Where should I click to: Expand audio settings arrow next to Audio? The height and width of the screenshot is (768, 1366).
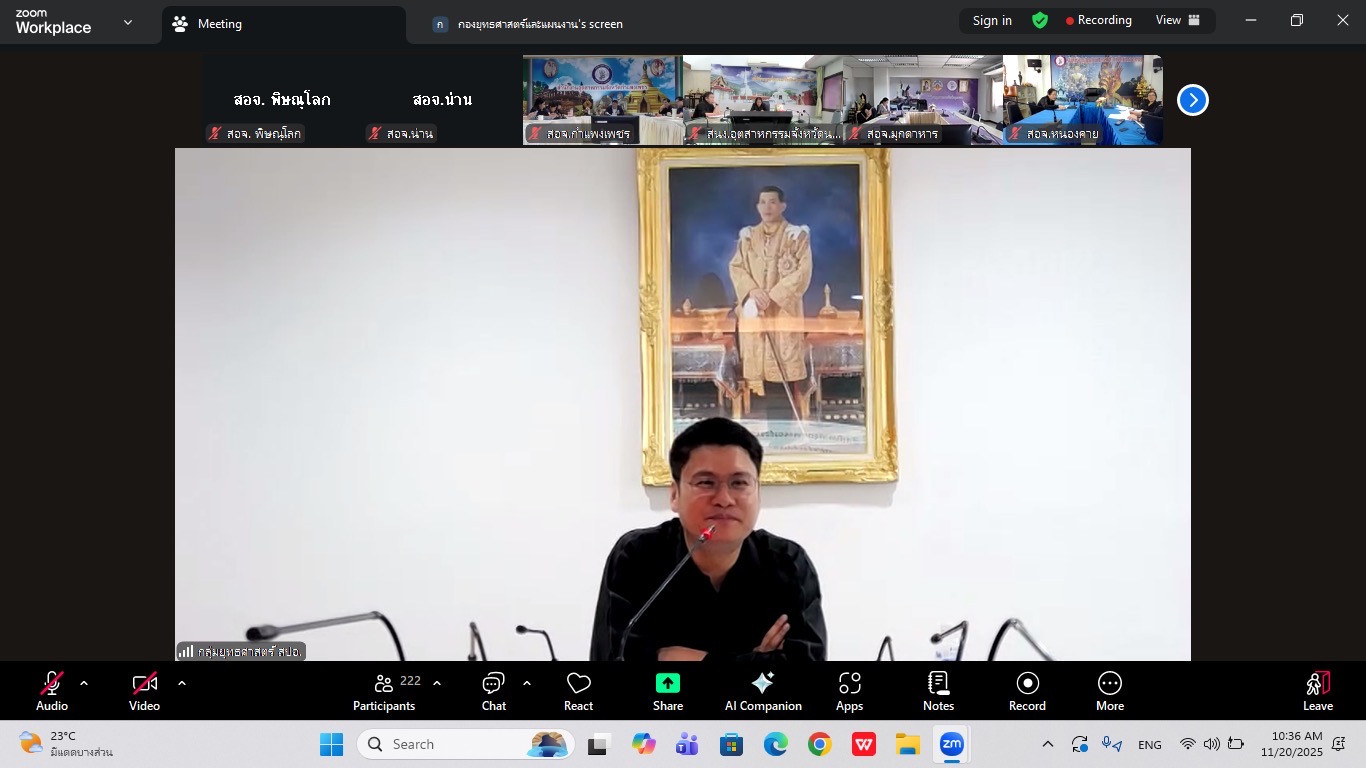click(x=84, y=683)
